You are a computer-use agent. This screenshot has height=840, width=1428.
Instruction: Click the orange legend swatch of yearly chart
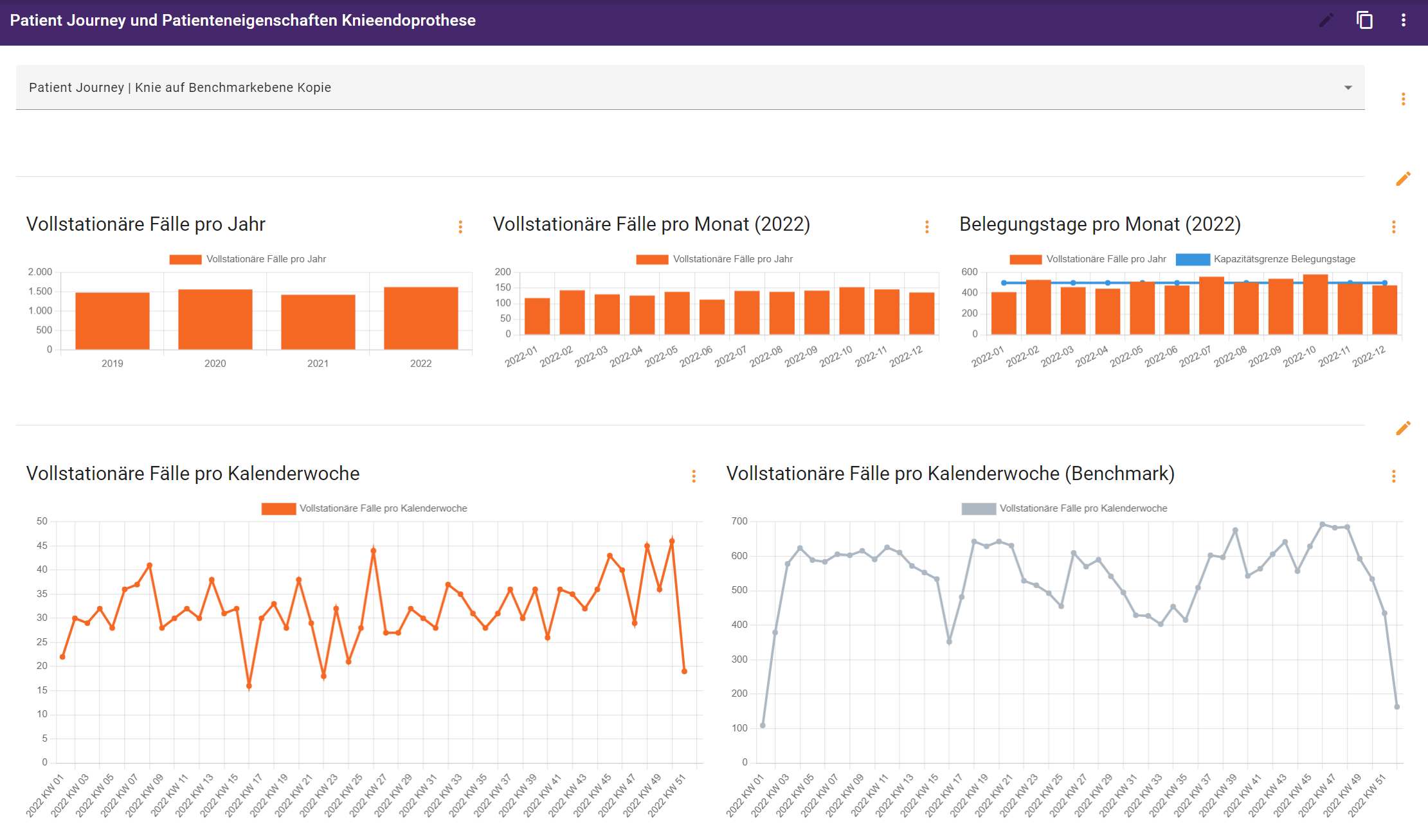point(185,259)
